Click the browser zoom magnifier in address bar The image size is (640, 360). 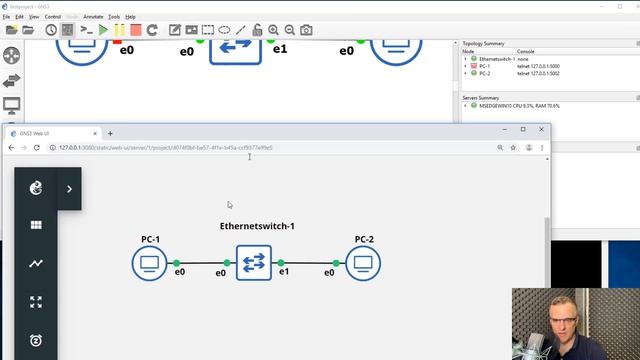click(x=500, y=148)
